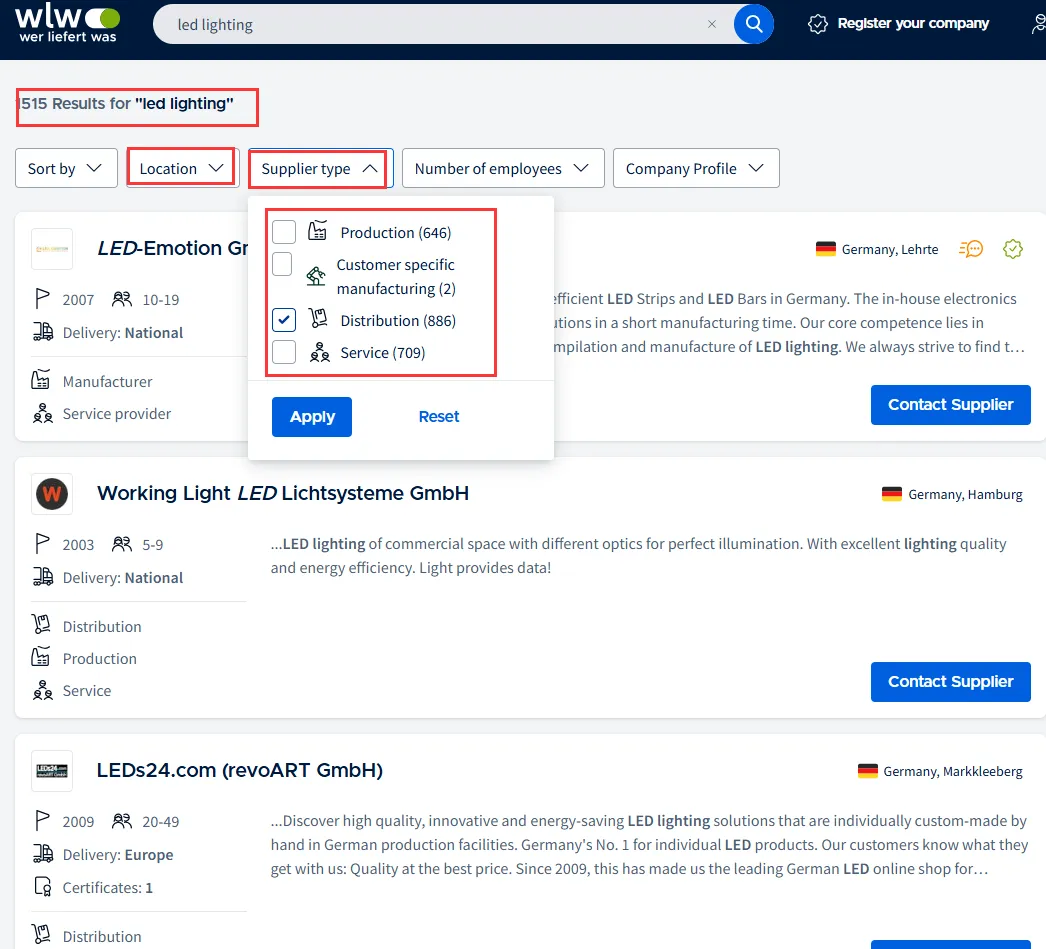Uncheck the Distribution (886) checkbox
This screenshot has height=949, width=1046.
point(284,320)
